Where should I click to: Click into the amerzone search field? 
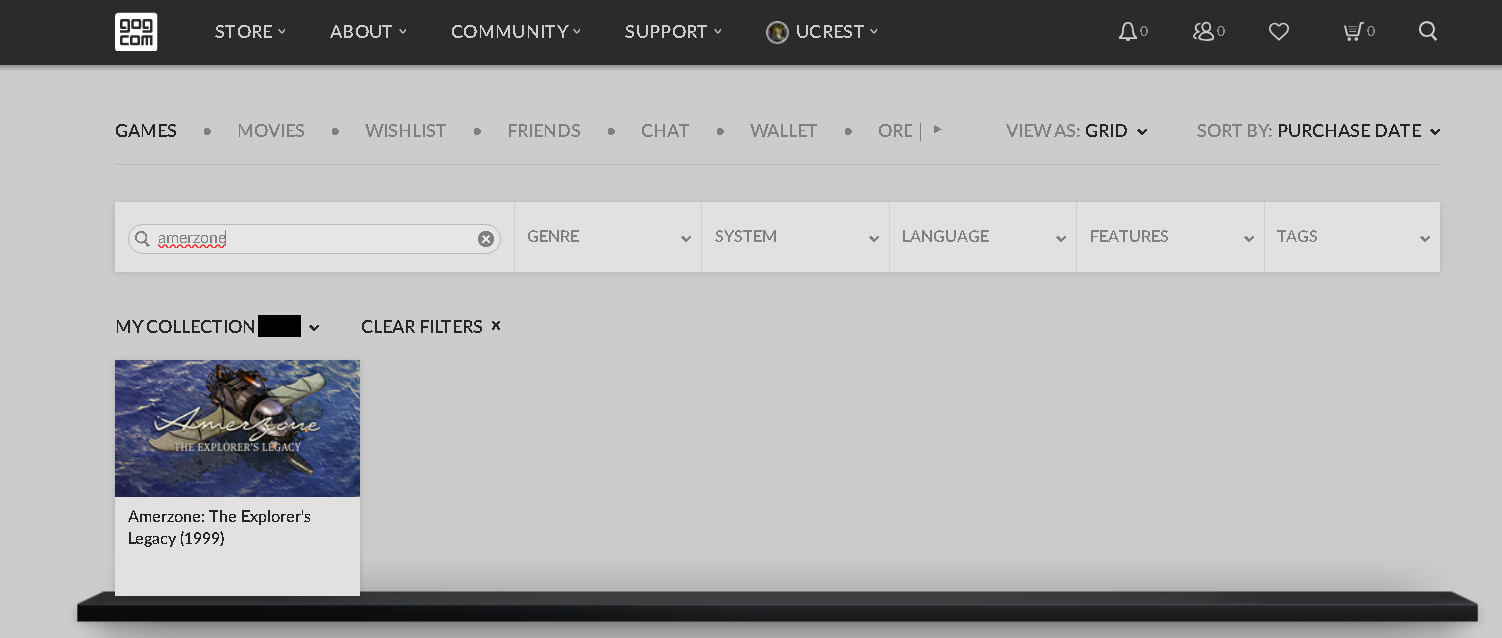[x=314, y=239]
